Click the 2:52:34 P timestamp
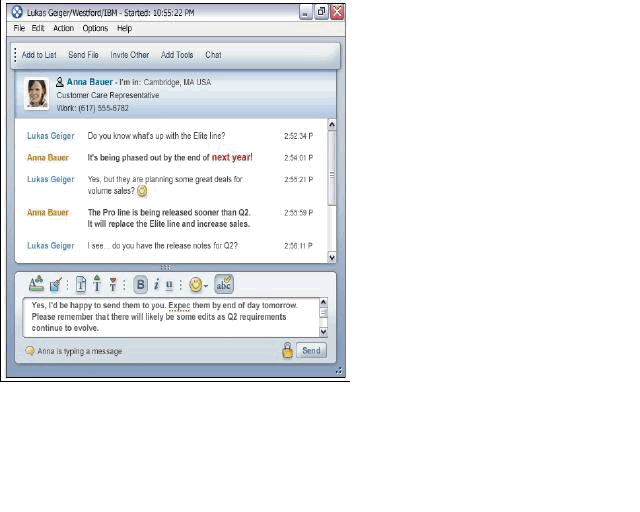The height and width of the screenshot is (512, 640). click(298, 136)
